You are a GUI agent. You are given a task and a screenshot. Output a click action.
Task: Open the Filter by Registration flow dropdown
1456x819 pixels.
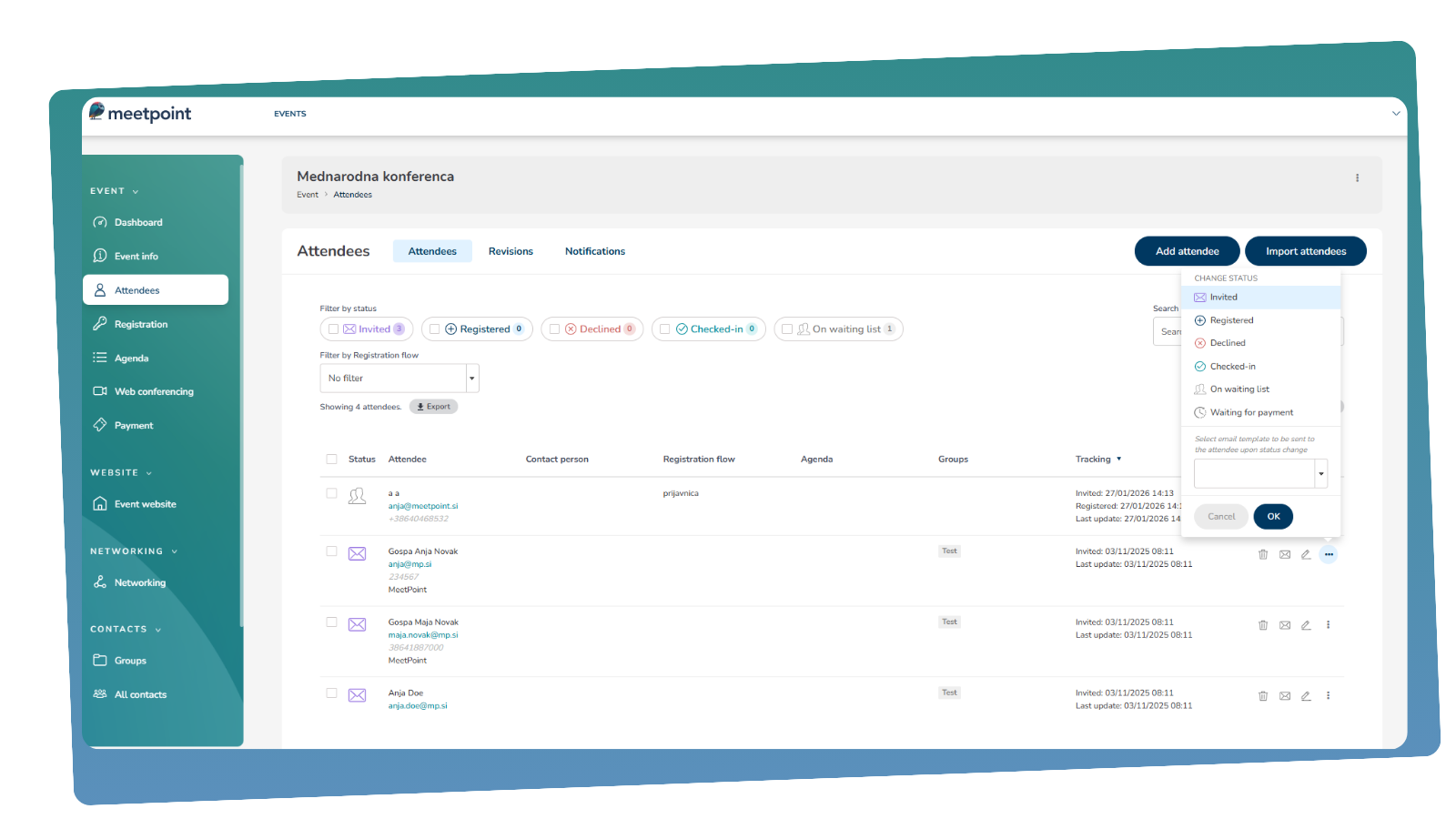pyautogui.click(x=399, y=379)
